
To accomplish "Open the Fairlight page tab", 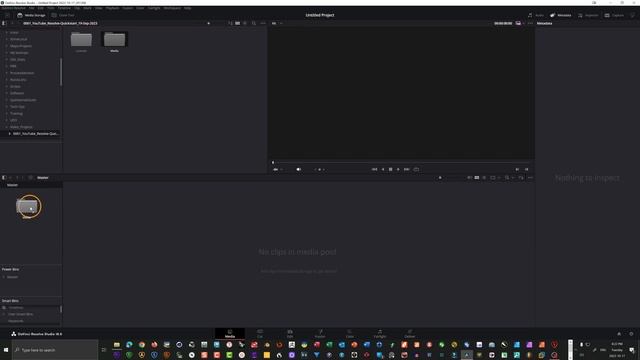I will pos(380,333).
